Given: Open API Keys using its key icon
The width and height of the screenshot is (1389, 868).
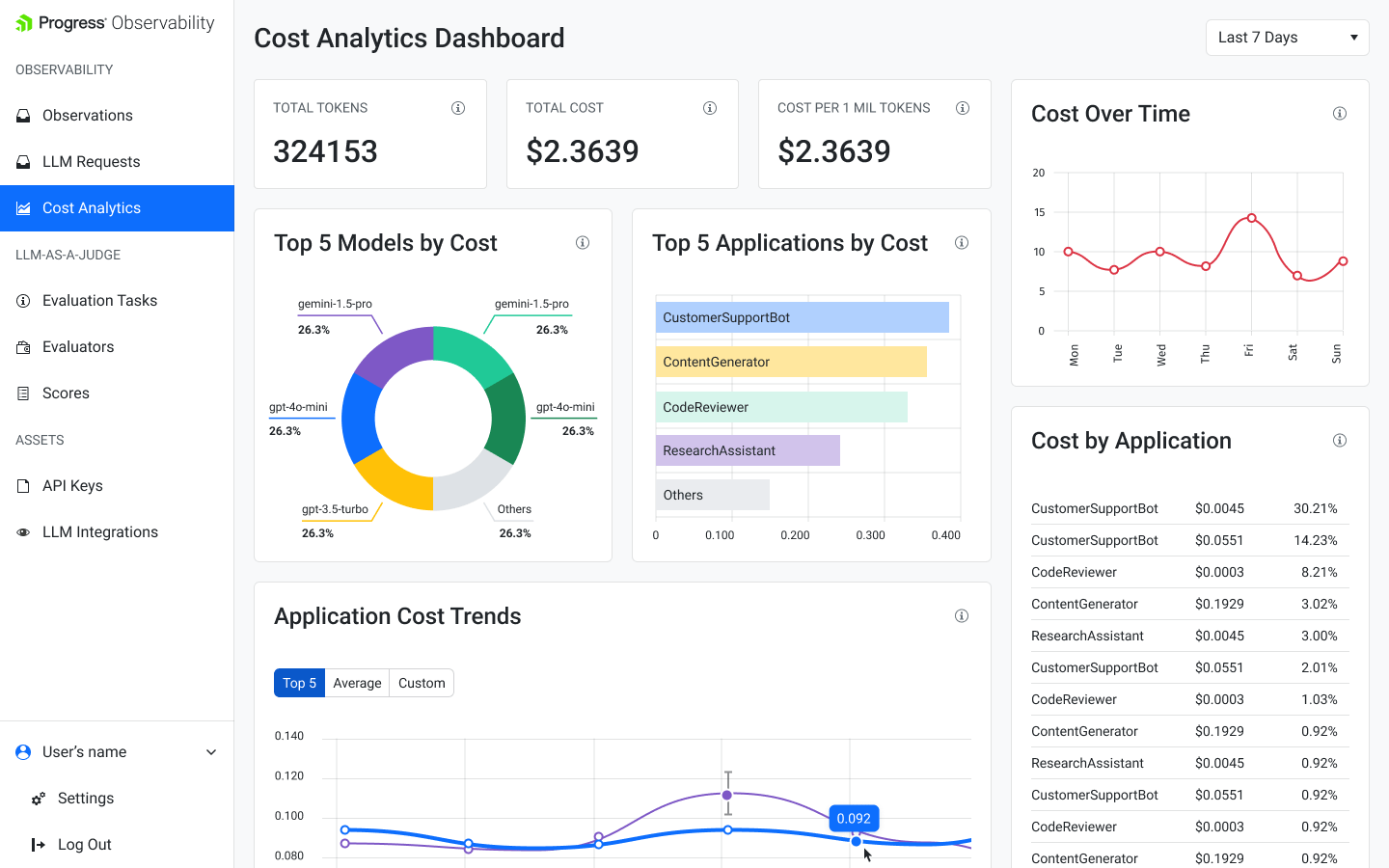Looking at the screenshot, I should coord(23,485).
